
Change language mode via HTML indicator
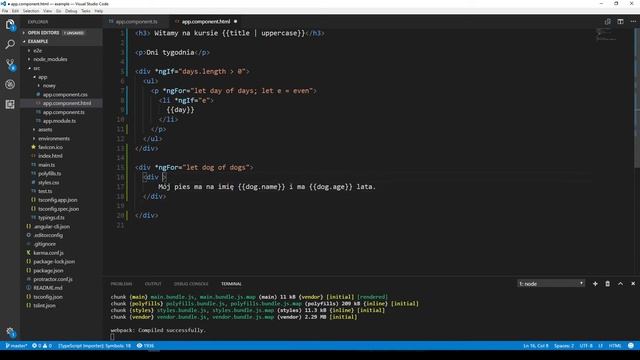click(x=615, y=346)
